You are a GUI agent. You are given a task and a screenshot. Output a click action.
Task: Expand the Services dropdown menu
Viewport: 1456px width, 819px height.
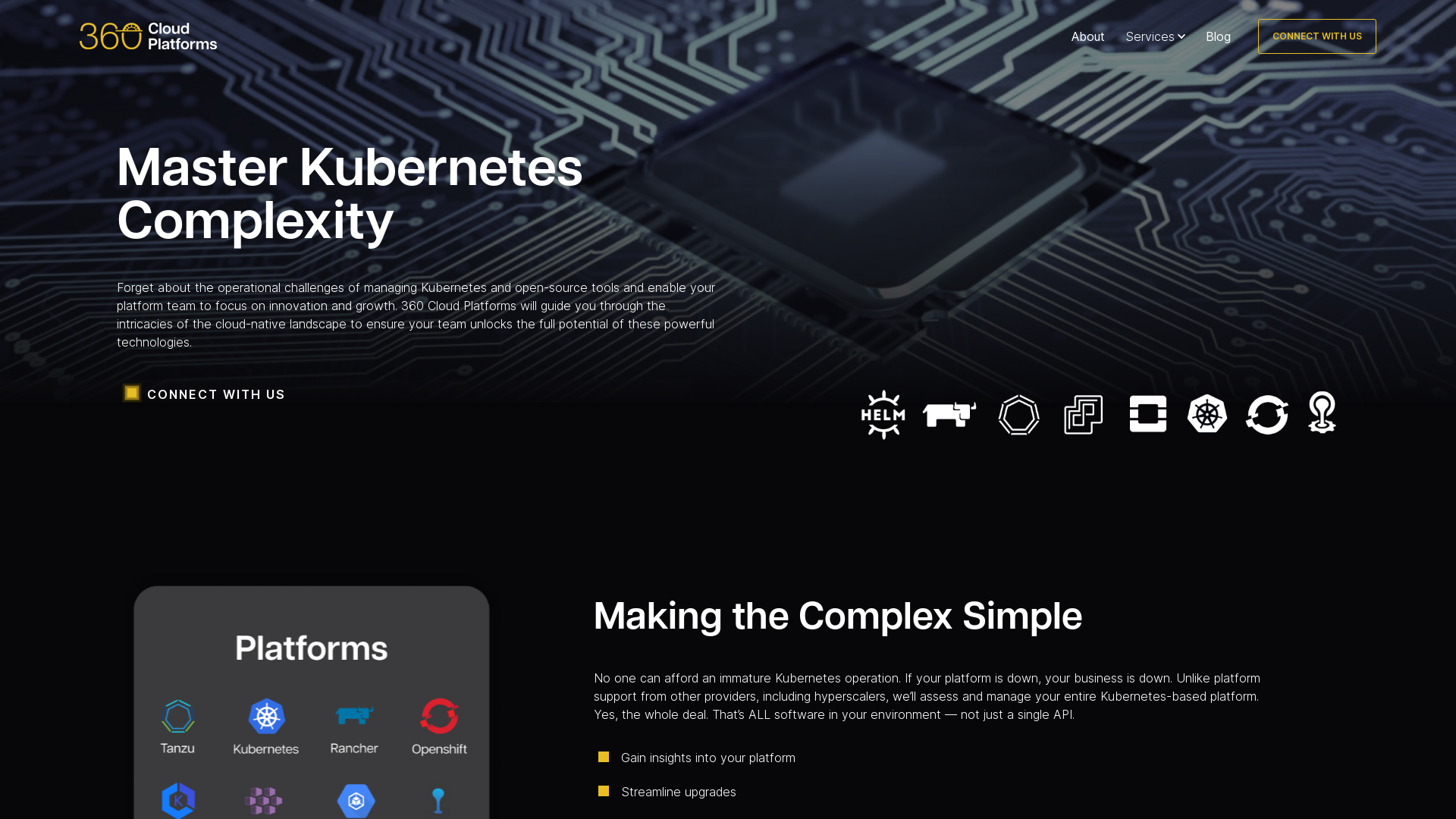coord(1155,36)
